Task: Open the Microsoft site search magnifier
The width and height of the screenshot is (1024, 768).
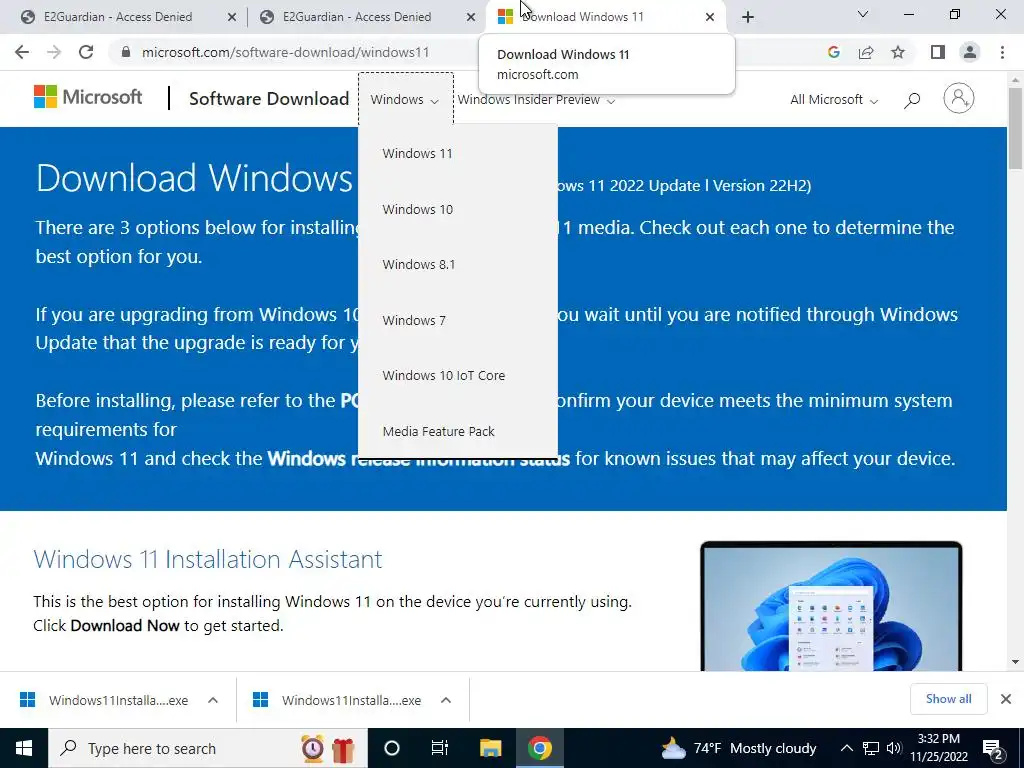Action: 912,100
